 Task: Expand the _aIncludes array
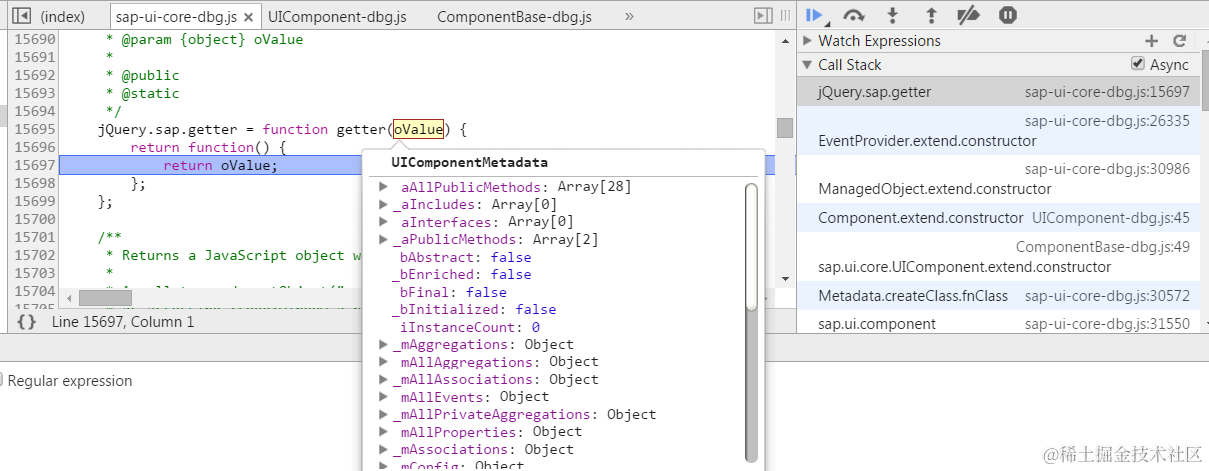(x=384, y=205)
